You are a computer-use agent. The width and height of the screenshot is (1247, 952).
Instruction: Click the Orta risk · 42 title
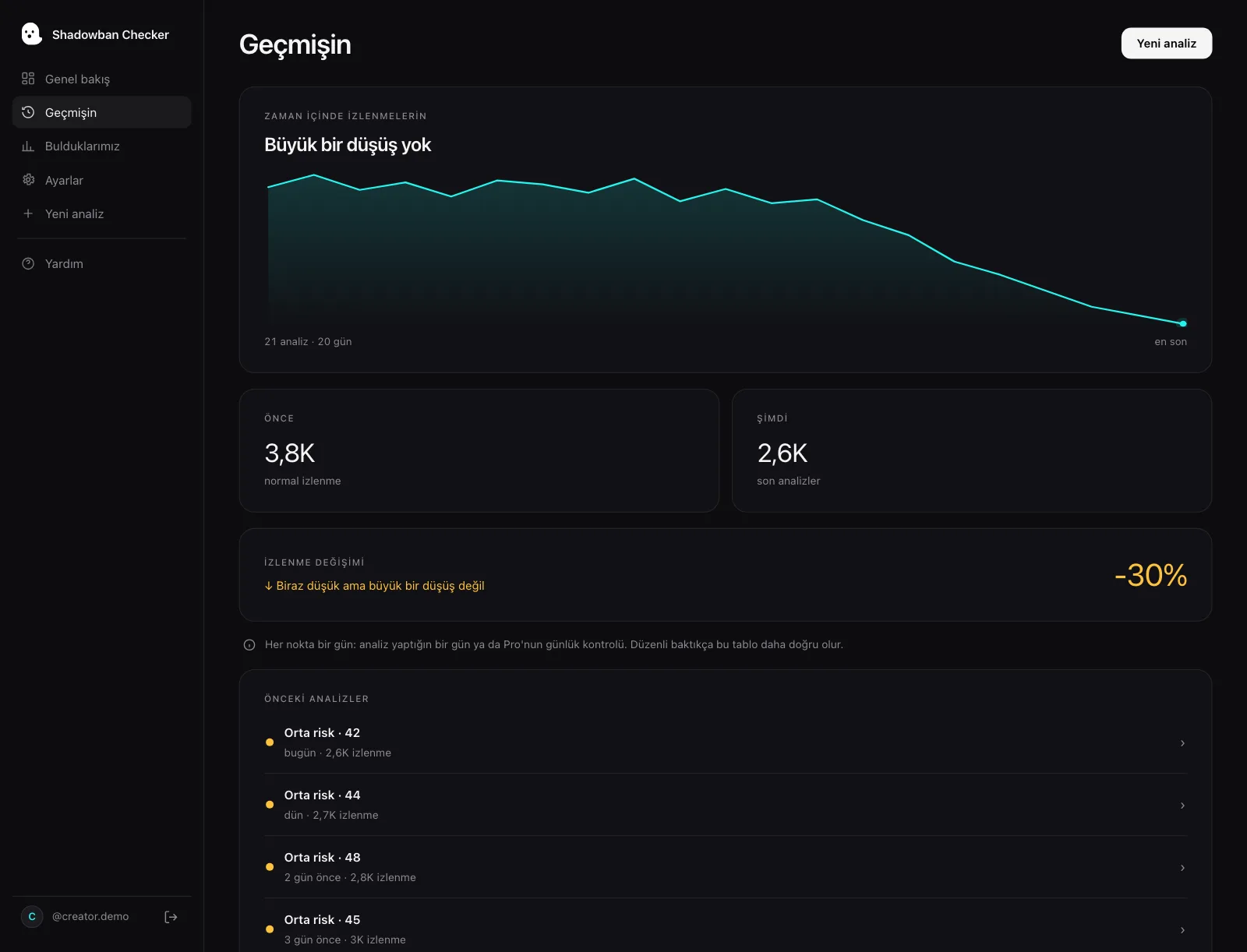click(x=322, y=733)
